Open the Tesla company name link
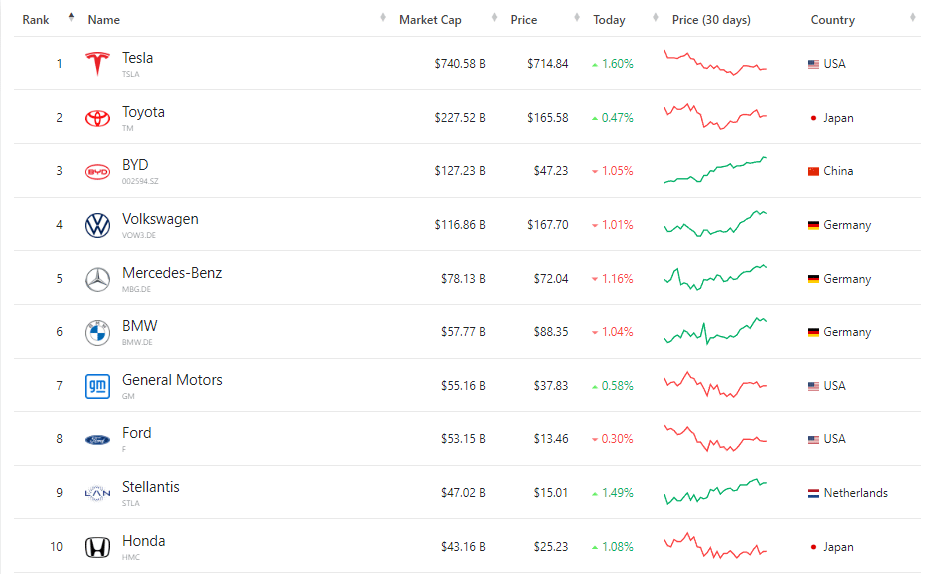 (x=137, y=58)
